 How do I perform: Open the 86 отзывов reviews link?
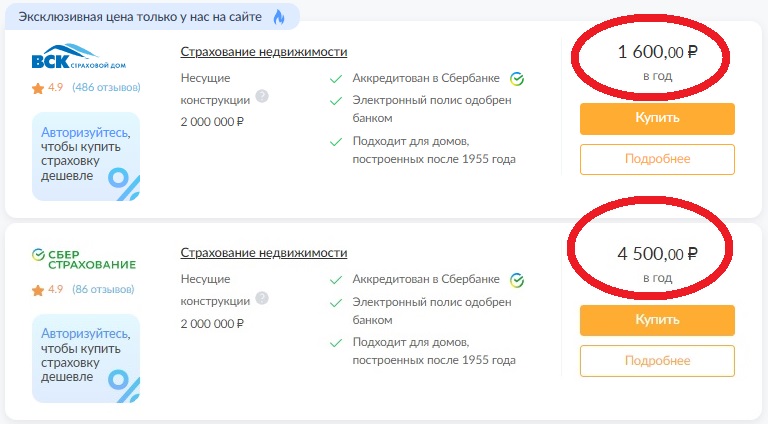[104, 290]
